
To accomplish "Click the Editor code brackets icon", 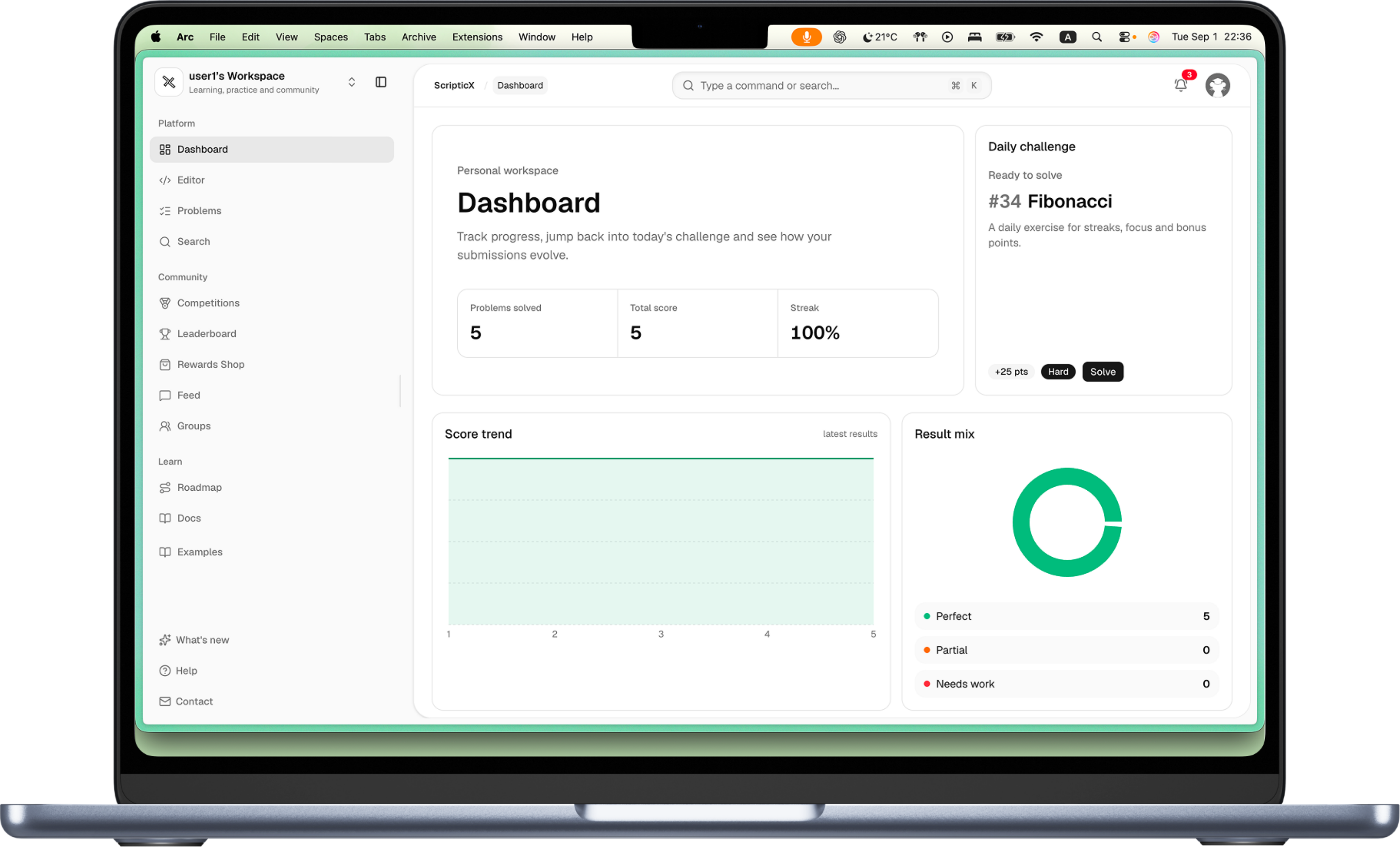I will coord(165,180).
